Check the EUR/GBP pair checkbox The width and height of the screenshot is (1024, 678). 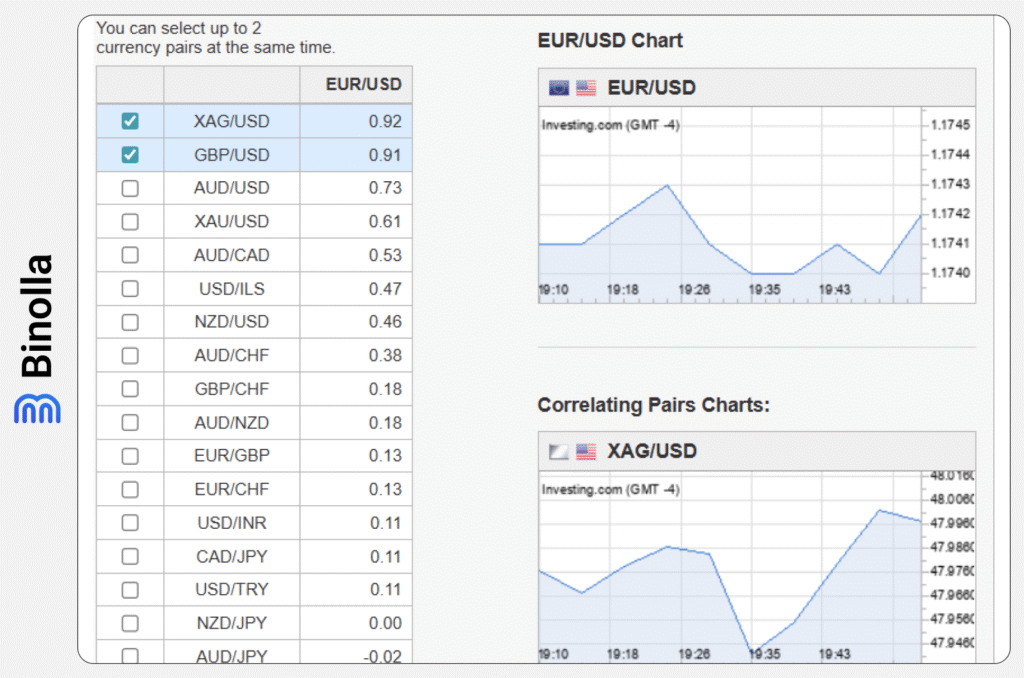click(130, 456)
